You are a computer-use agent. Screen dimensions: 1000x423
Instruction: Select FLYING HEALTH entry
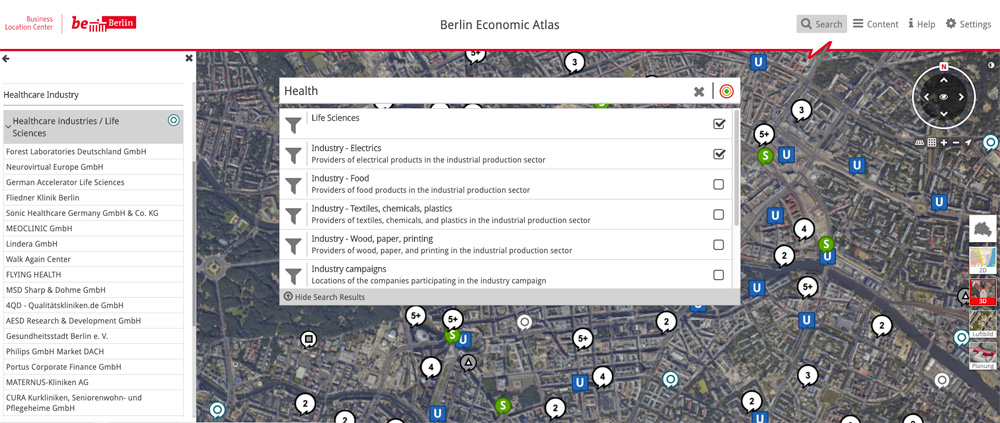coord(93,275)
